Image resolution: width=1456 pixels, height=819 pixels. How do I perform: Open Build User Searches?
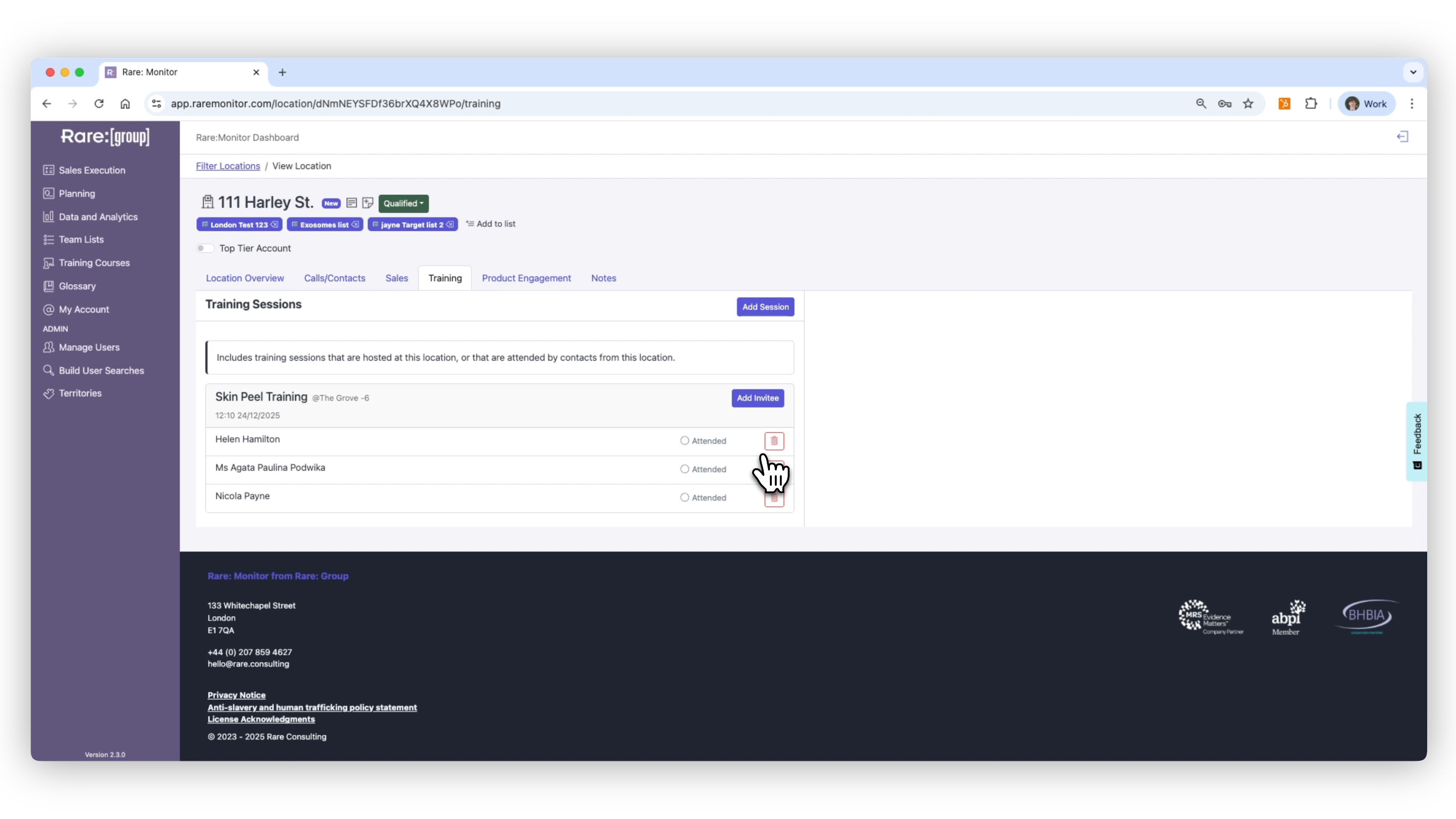click(94, 370)
